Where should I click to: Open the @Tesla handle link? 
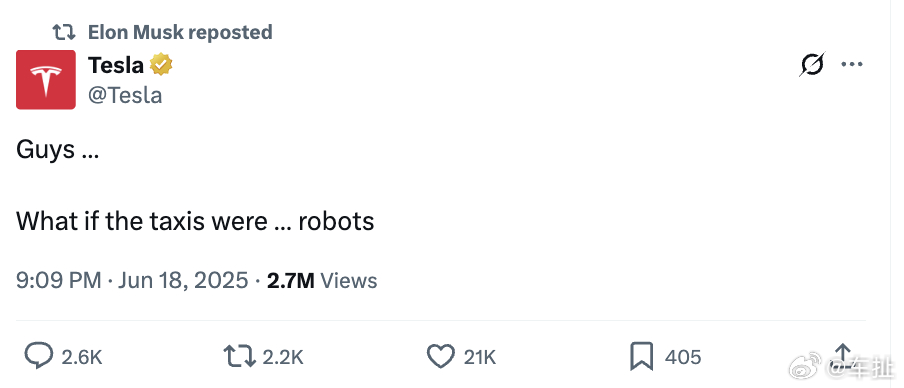tap(125, 95)
